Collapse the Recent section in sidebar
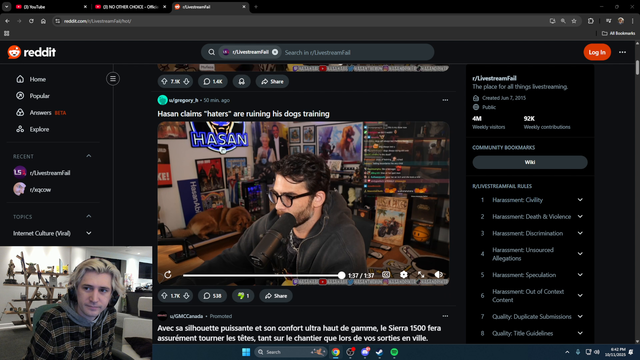This screenshot has height=360, width=640. 89,156
